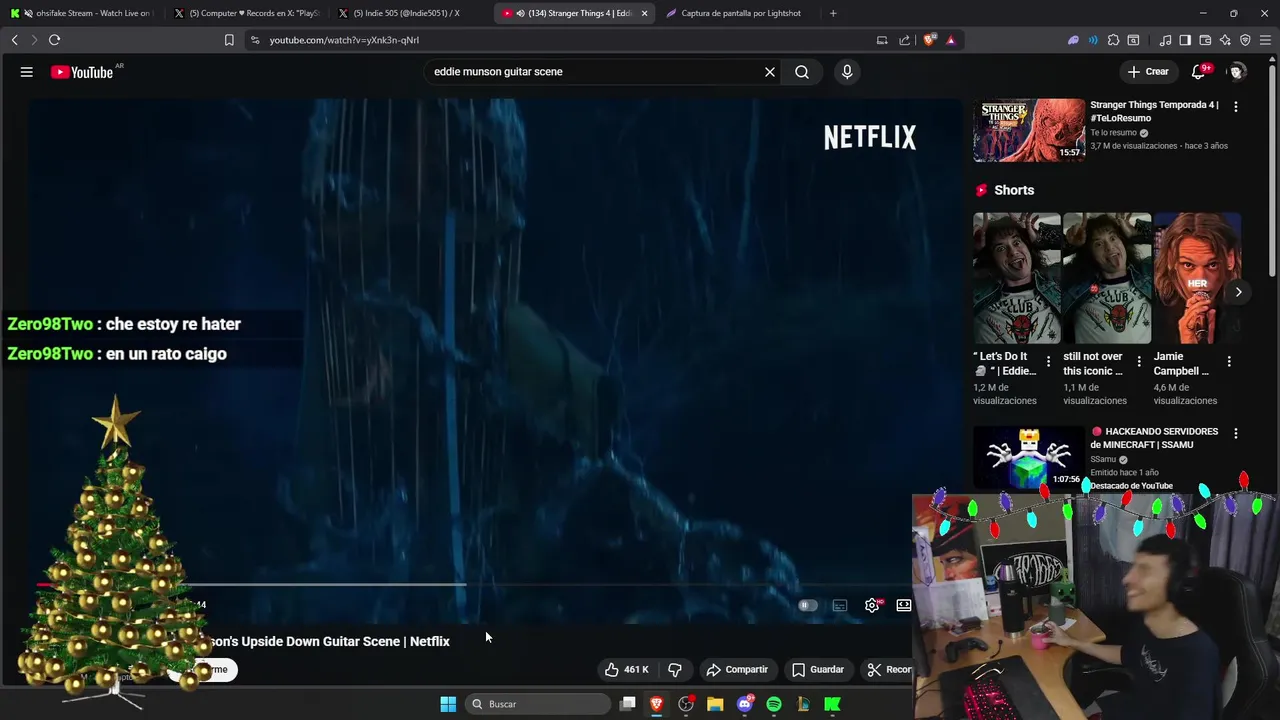The height and width of the screenshot is (720, 1280).
Task: Open the YouTube account avatar menu
Action: (x=1236, y=72)
